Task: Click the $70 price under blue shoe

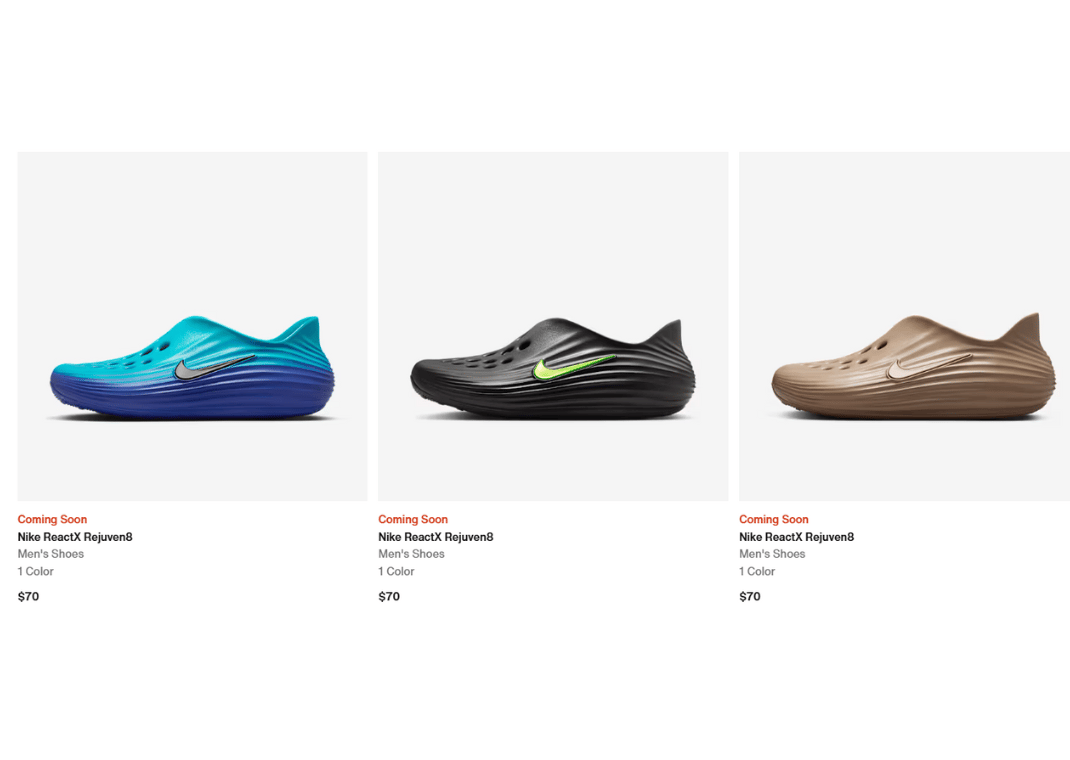Action: pos(29,596)
